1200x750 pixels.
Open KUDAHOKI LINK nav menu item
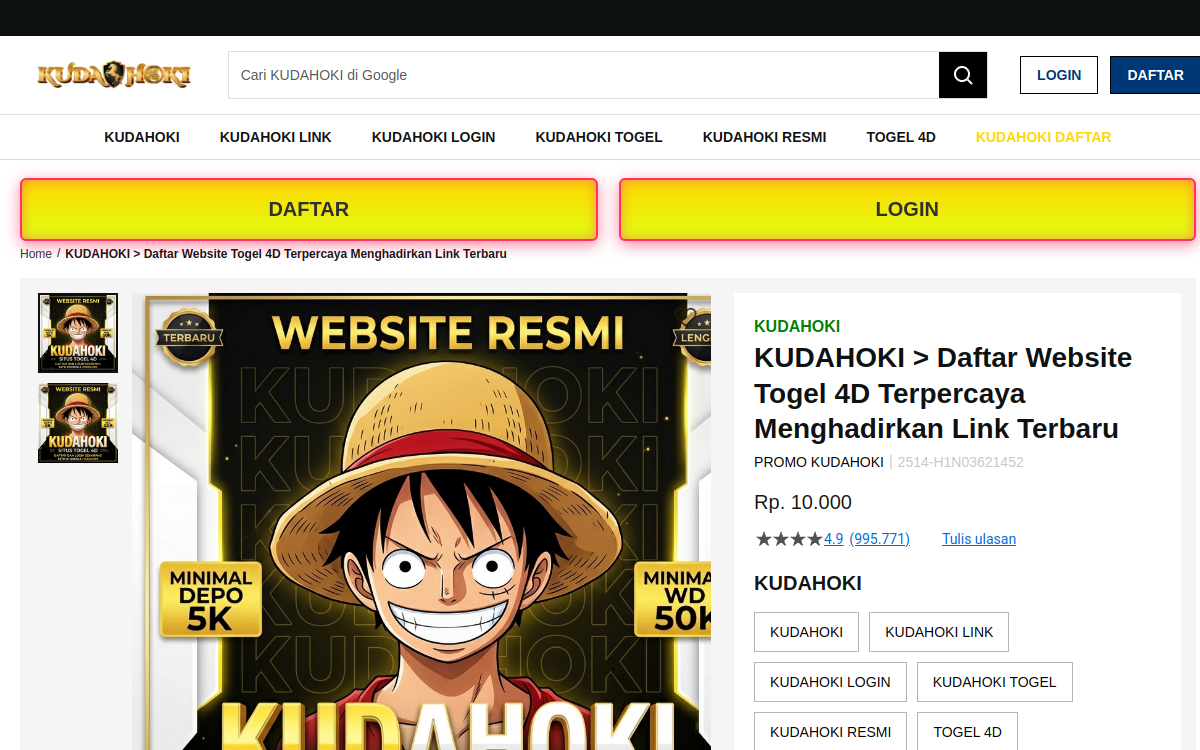[276, 137]
